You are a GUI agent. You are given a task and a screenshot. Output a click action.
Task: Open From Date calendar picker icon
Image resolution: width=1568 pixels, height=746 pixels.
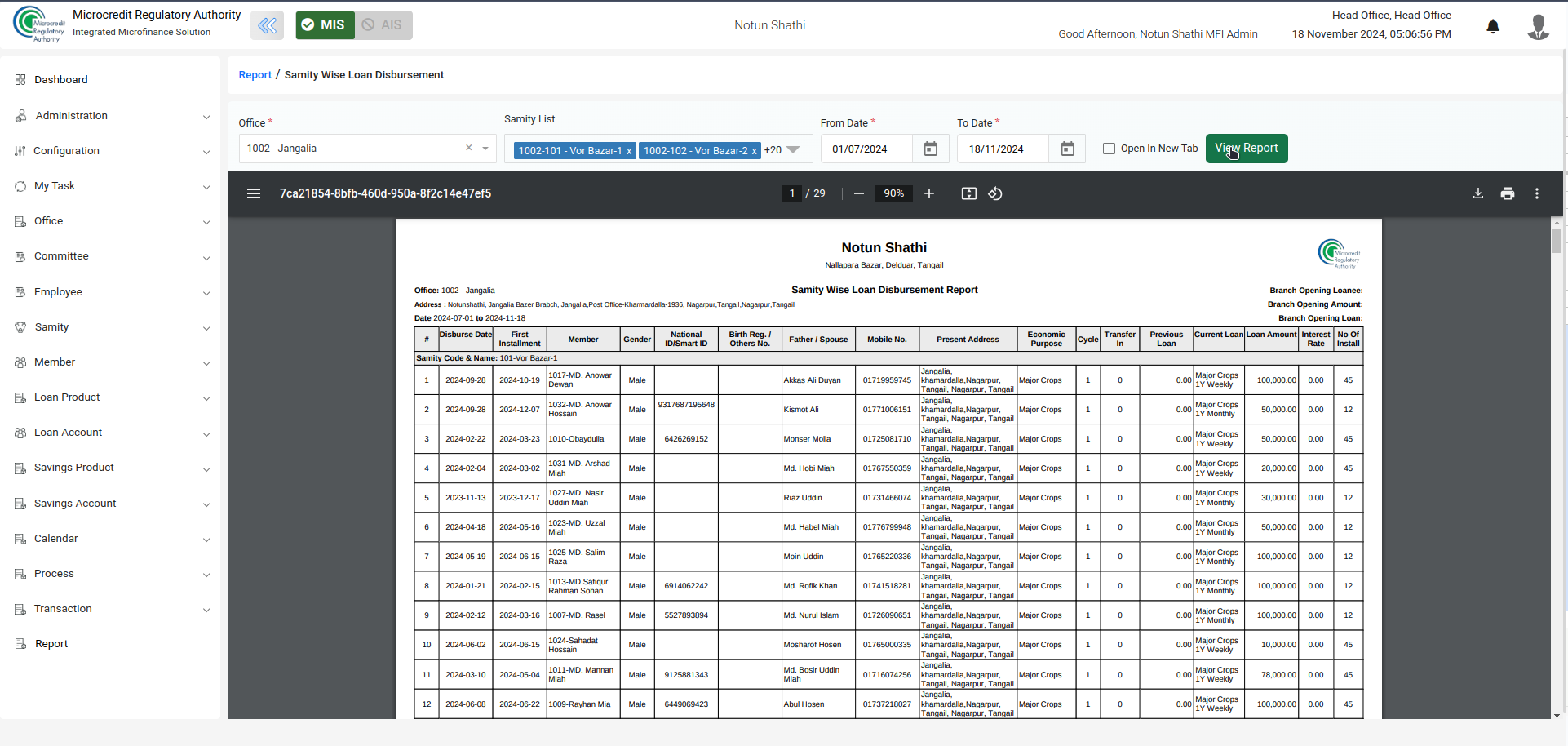click(930, 149)
